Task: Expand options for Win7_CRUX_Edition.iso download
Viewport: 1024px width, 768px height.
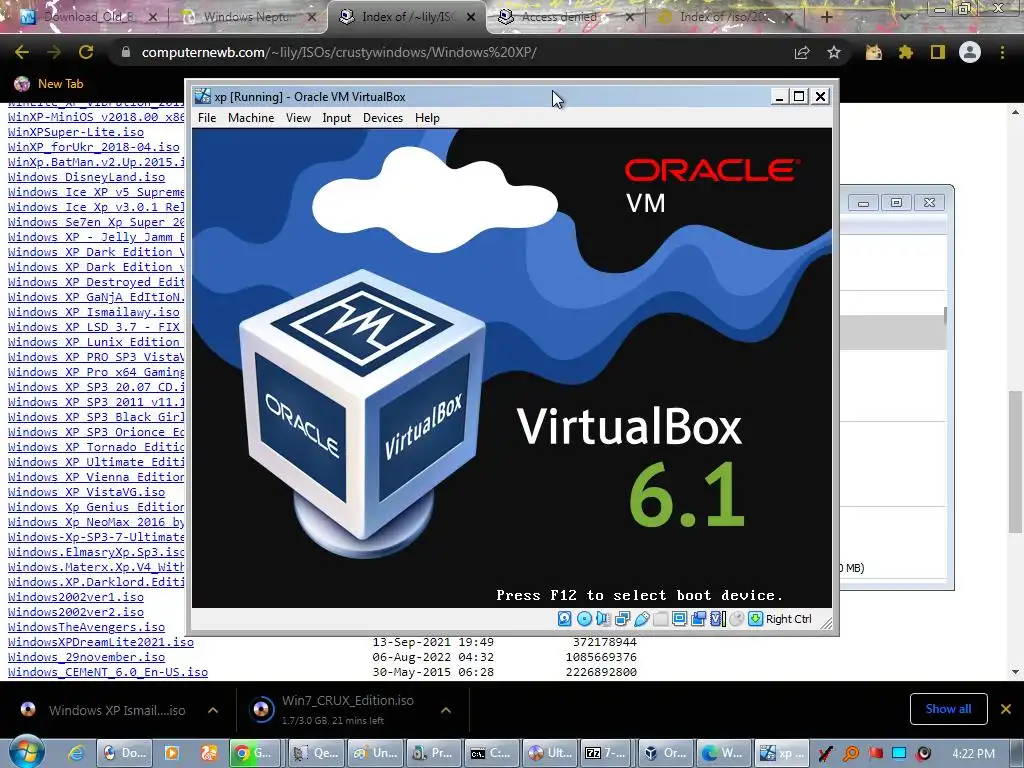Action: pyautogui.click(x=446, y=710)
